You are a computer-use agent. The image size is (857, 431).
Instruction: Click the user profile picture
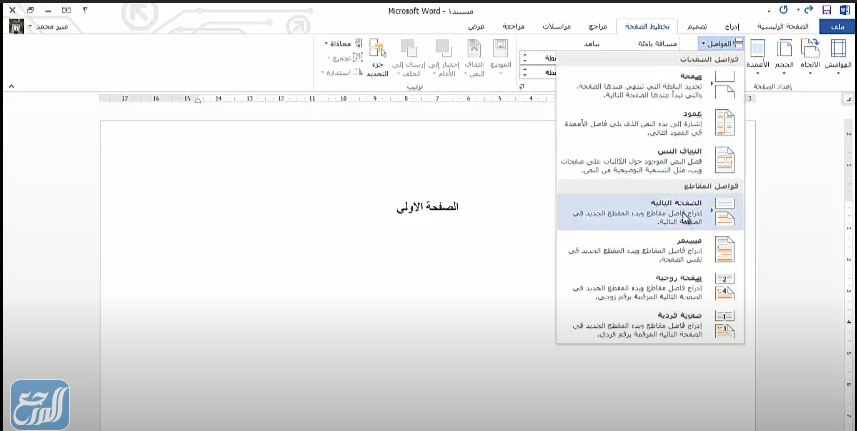click(x=17, y=26)
